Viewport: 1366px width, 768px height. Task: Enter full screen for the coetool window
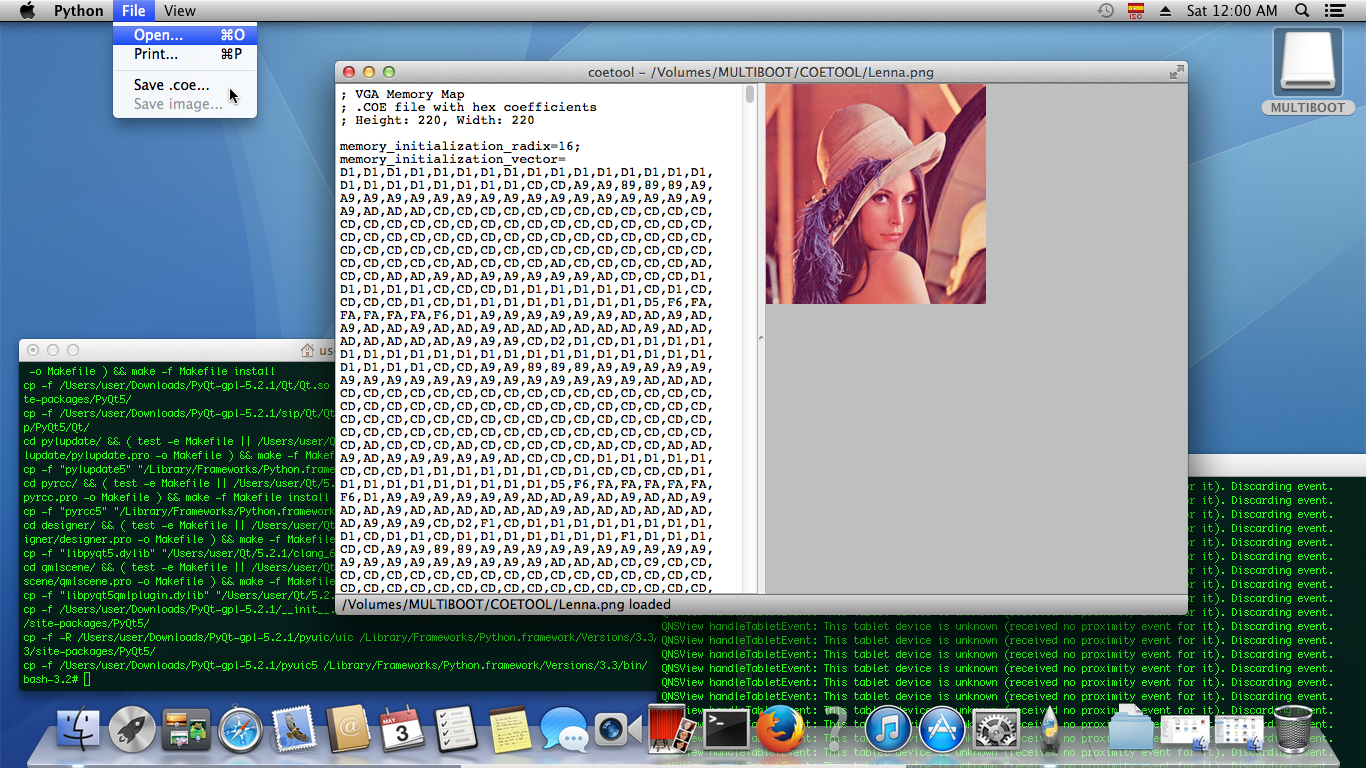point(1176,72)
